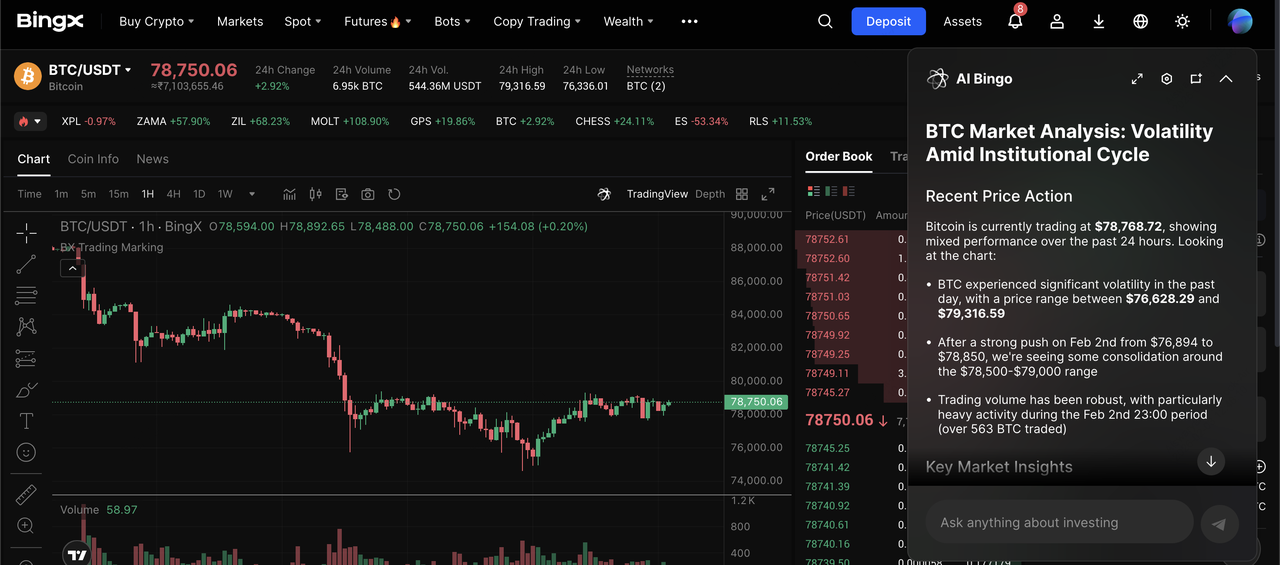This screenshot has height=565, width=1280.
Task: Select the text annotation tool
Action: [x=26, y=421]
